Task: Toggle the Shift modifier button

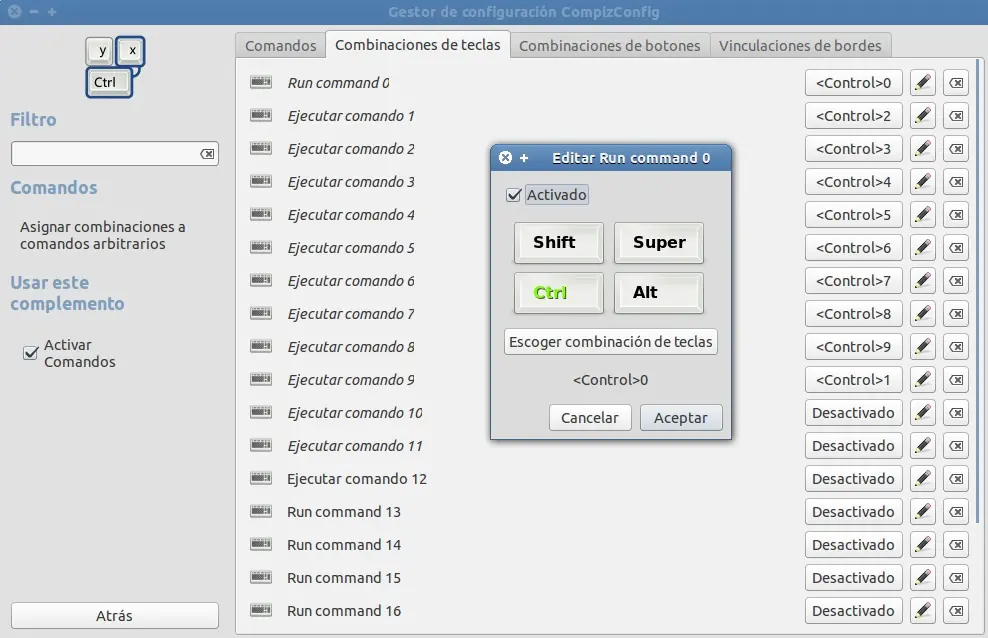Action: click(x=558, y=242)
